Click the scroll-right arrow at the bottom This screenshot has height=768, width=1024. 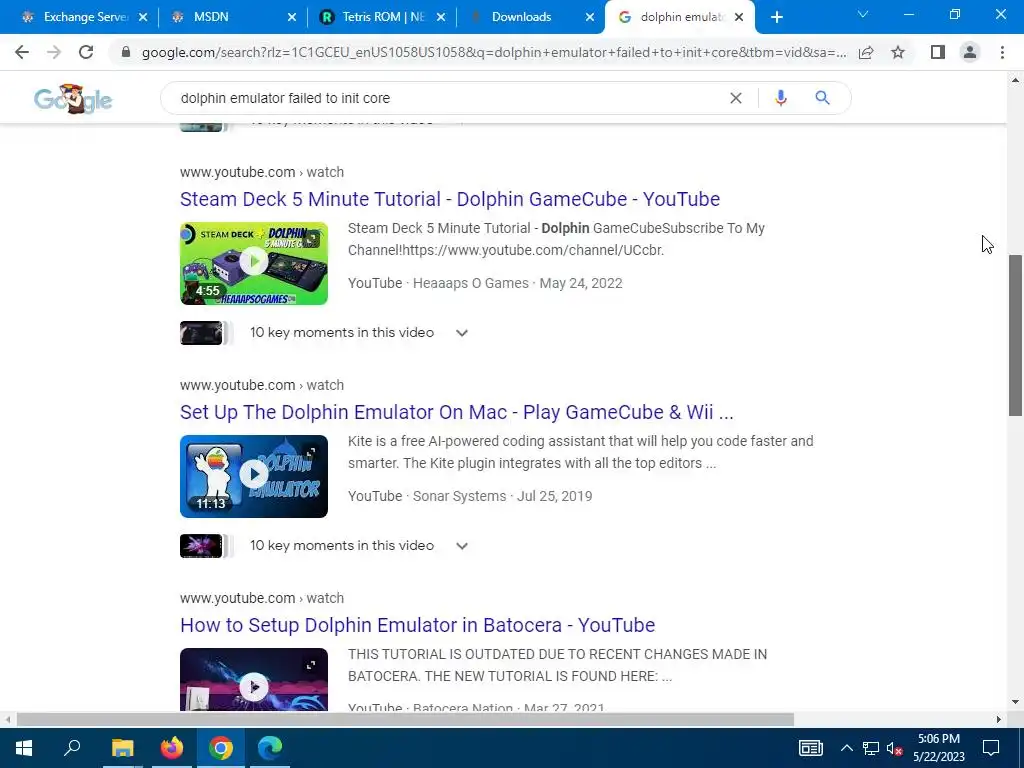coord(999,719)
